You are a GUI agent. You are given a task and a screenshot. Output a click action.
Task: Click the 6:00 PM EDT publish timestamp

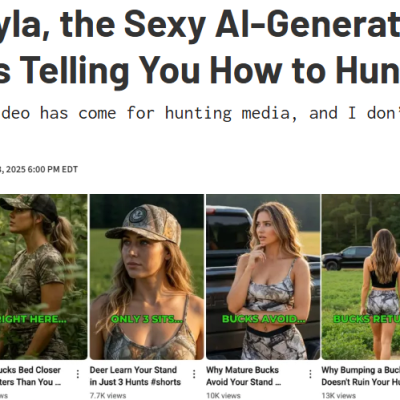point(53,169)
